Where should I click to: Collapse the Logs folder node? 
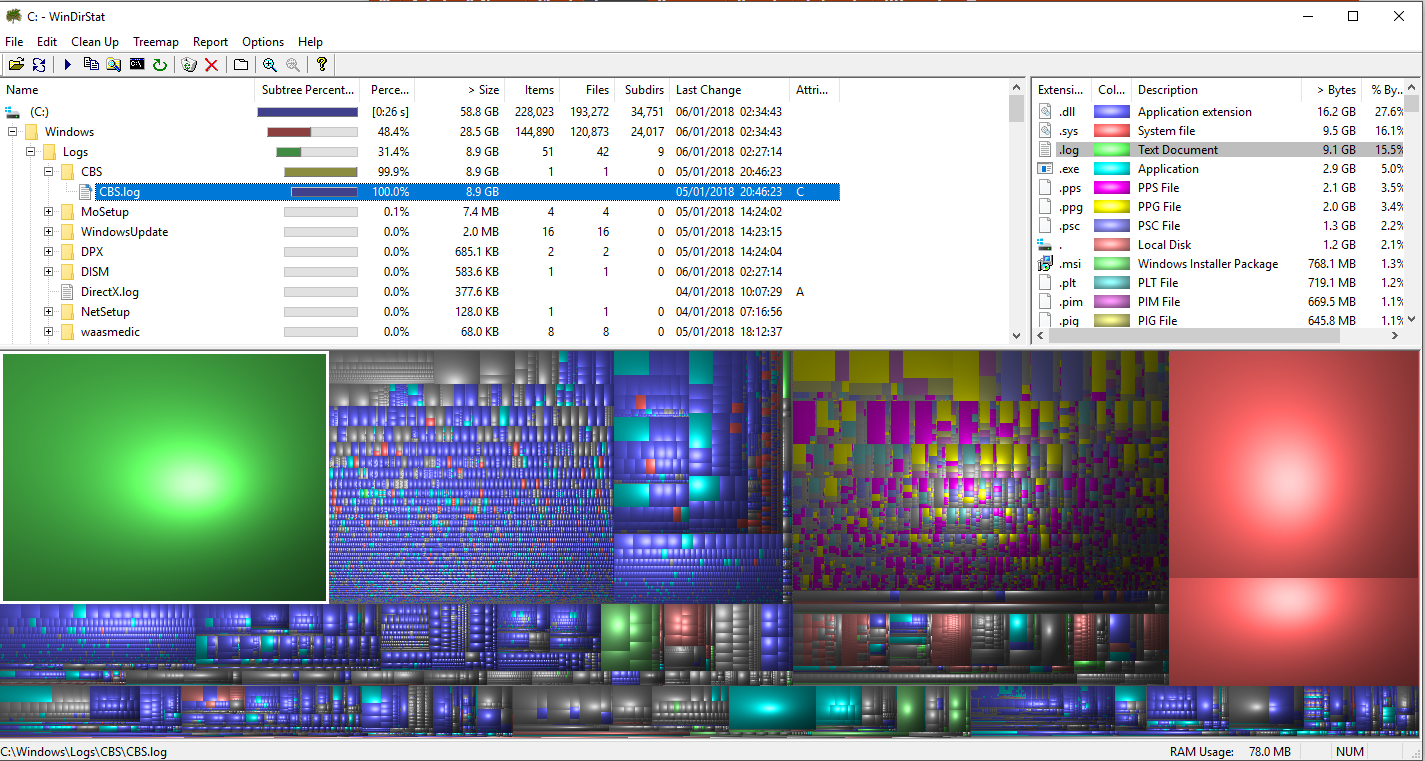coord(31,152)
